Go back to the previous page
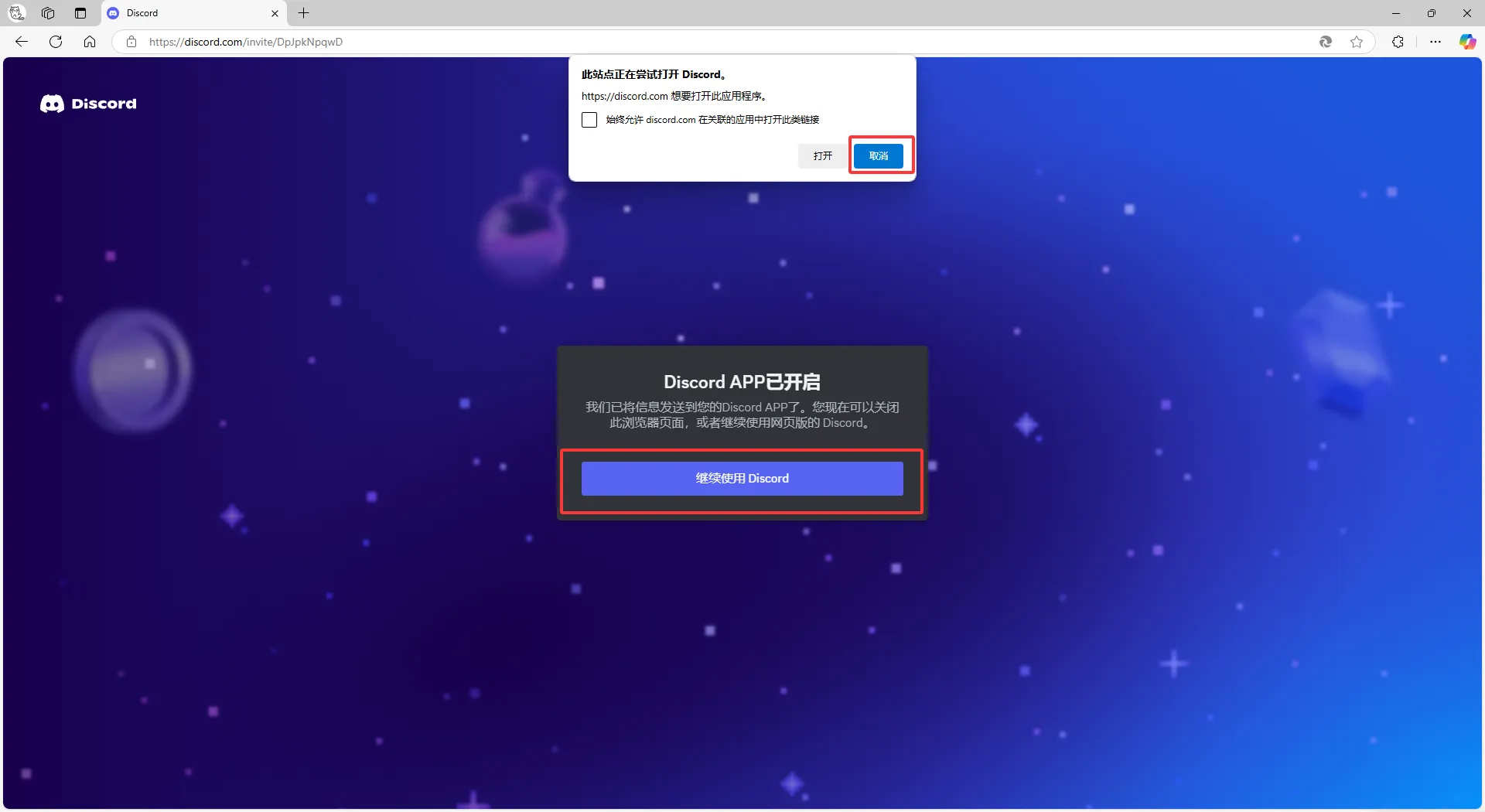This screenshot has width=1485, height=812. pos(22,42)
